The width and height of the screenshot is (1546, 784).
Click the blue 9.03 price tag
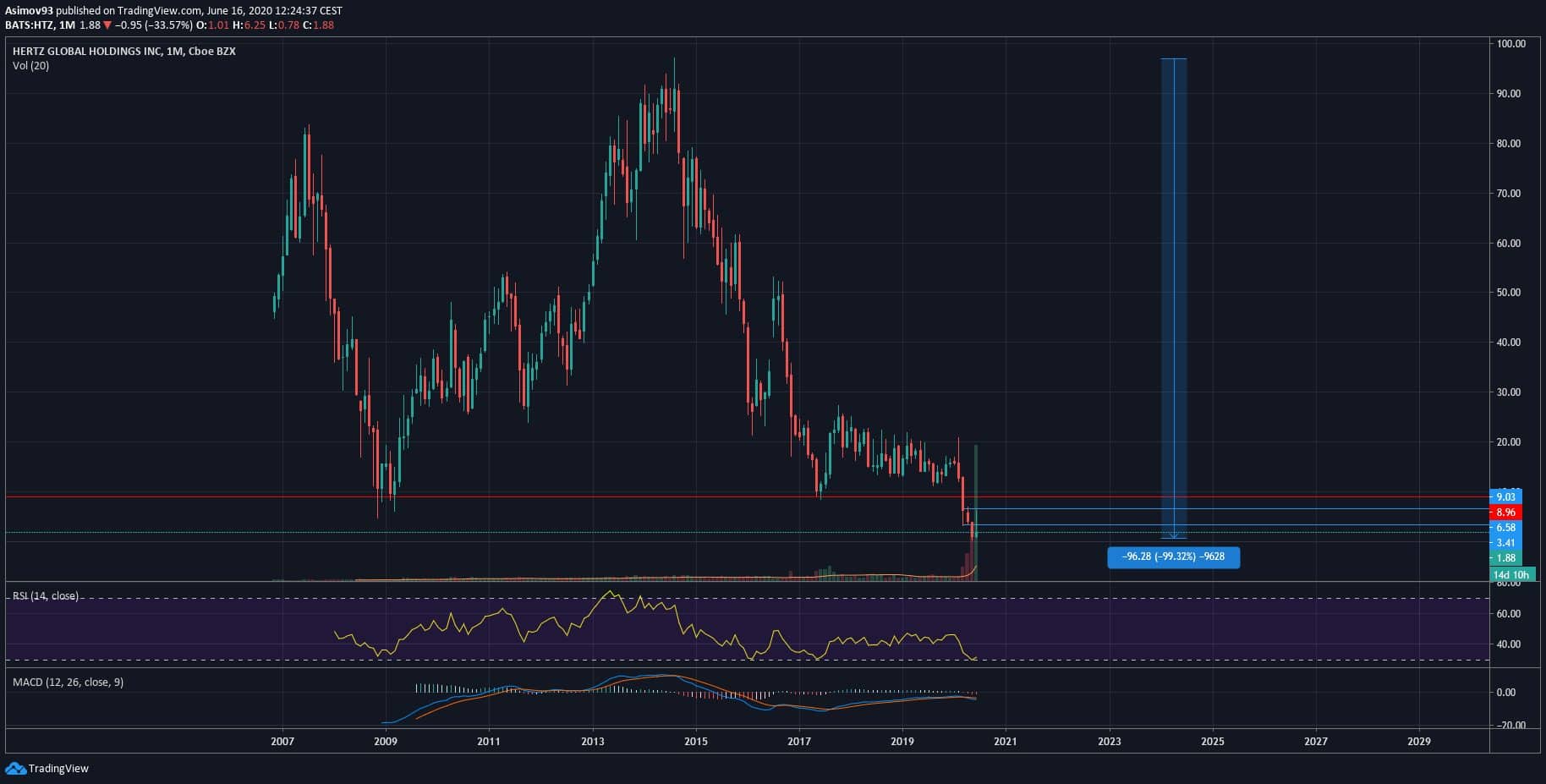(1505, 497)
